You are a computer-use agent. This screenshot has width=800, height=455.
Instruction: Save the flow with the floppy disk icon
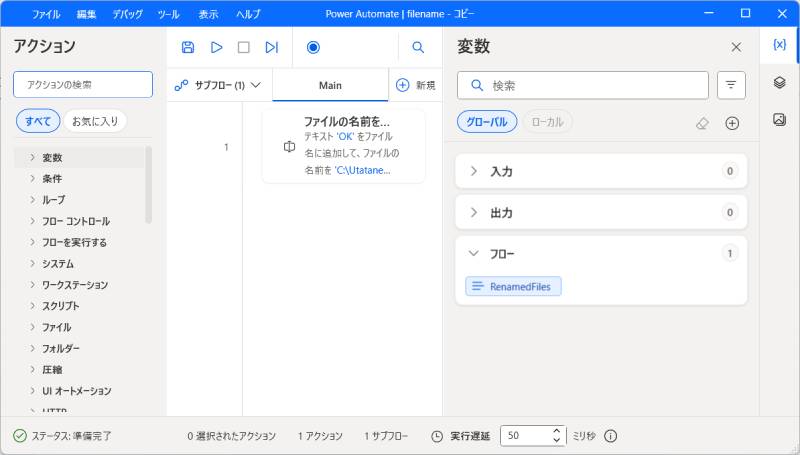[188, 47]
